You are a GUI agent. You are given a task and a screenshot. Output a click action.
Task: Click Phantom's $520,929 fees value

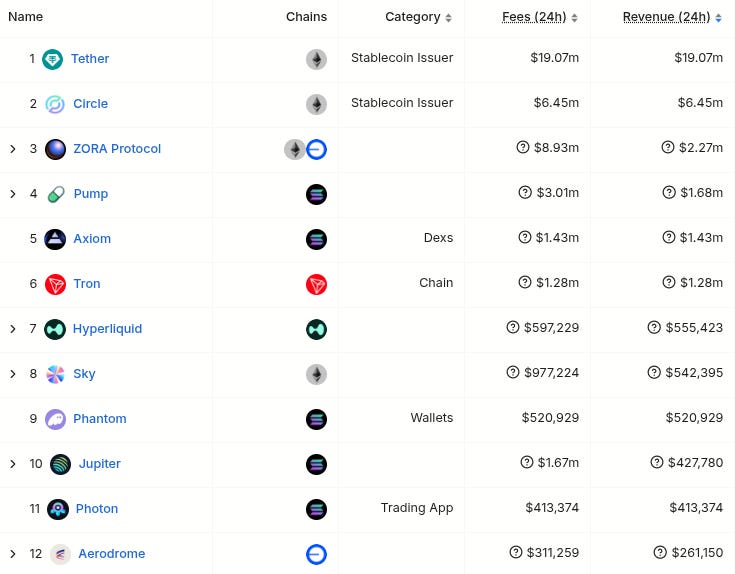tap(550, 417)
